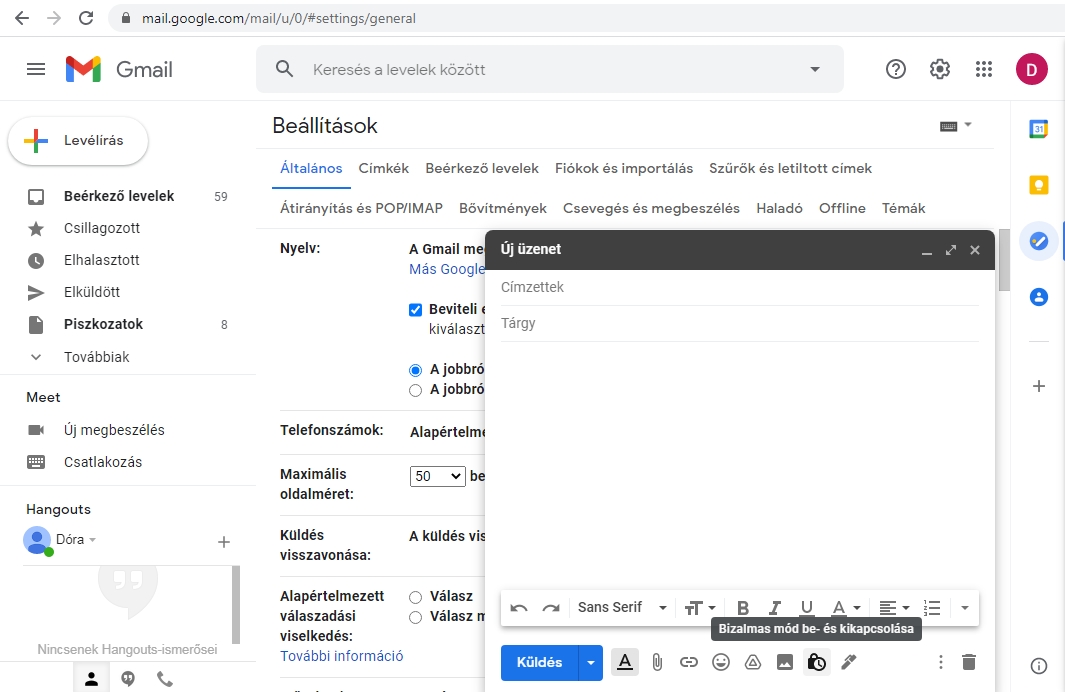Open the maximum page size dropdown showing 50

pyautogui.click(x=438, y=477)
